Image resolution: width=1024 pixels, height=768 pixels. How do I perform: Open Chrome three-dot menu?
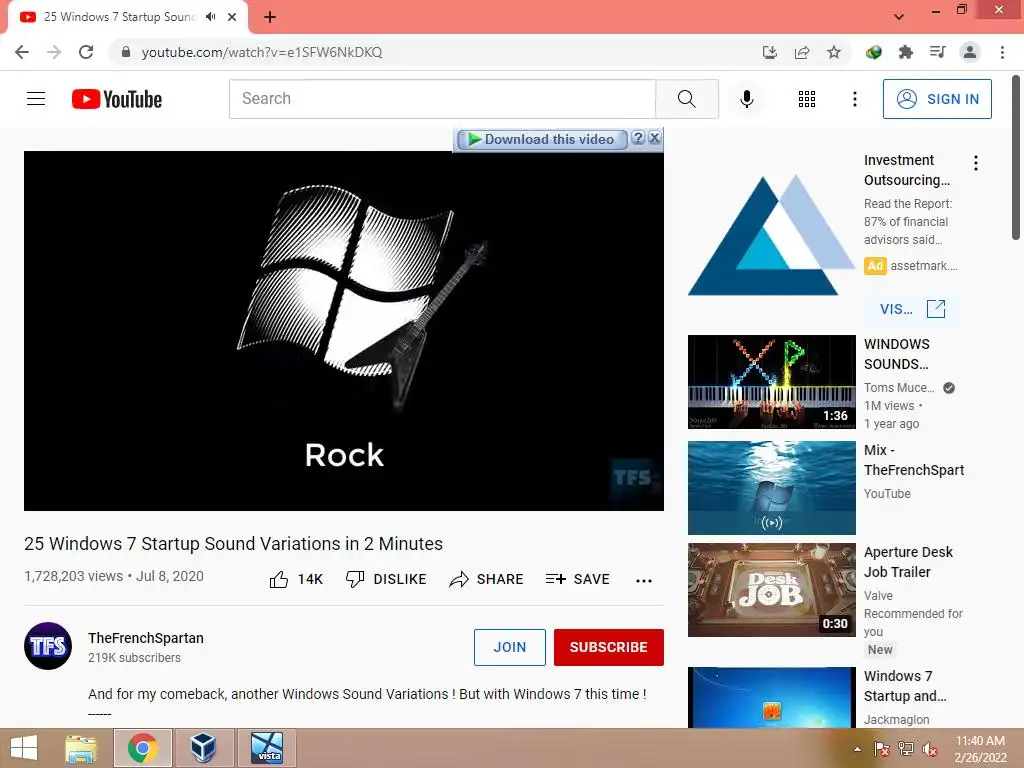coord(1002,52)
